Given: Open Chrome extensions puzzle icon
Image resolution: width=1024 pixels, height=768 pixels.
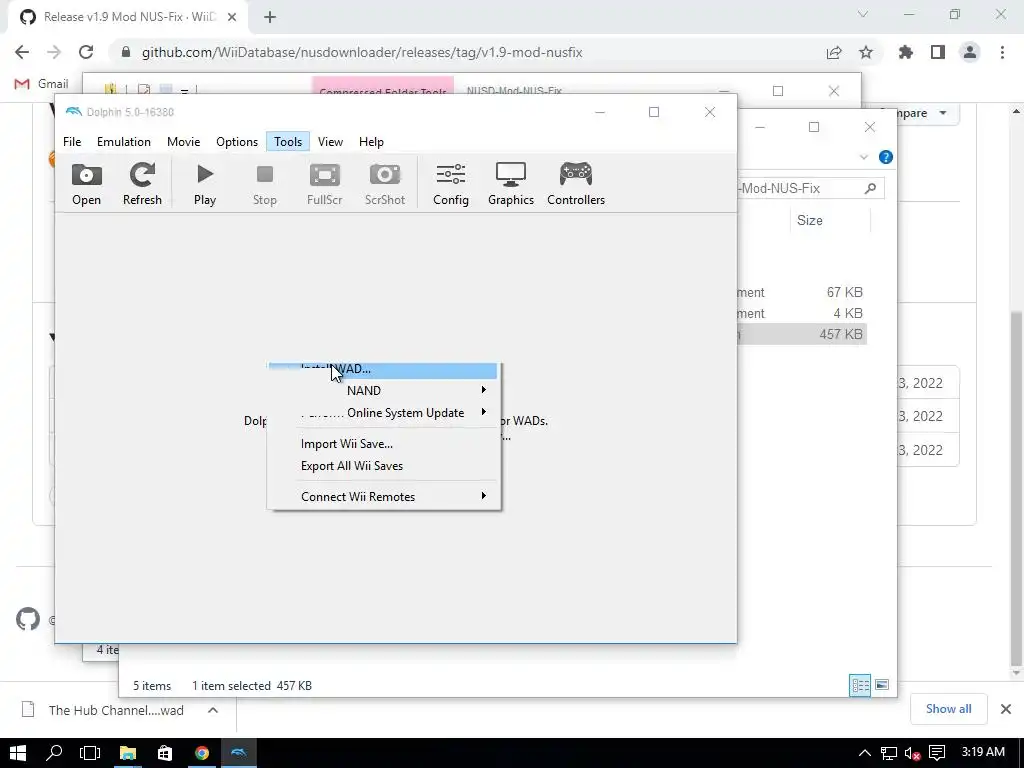Looking at the screenshot, I should [x=906, y=52].
